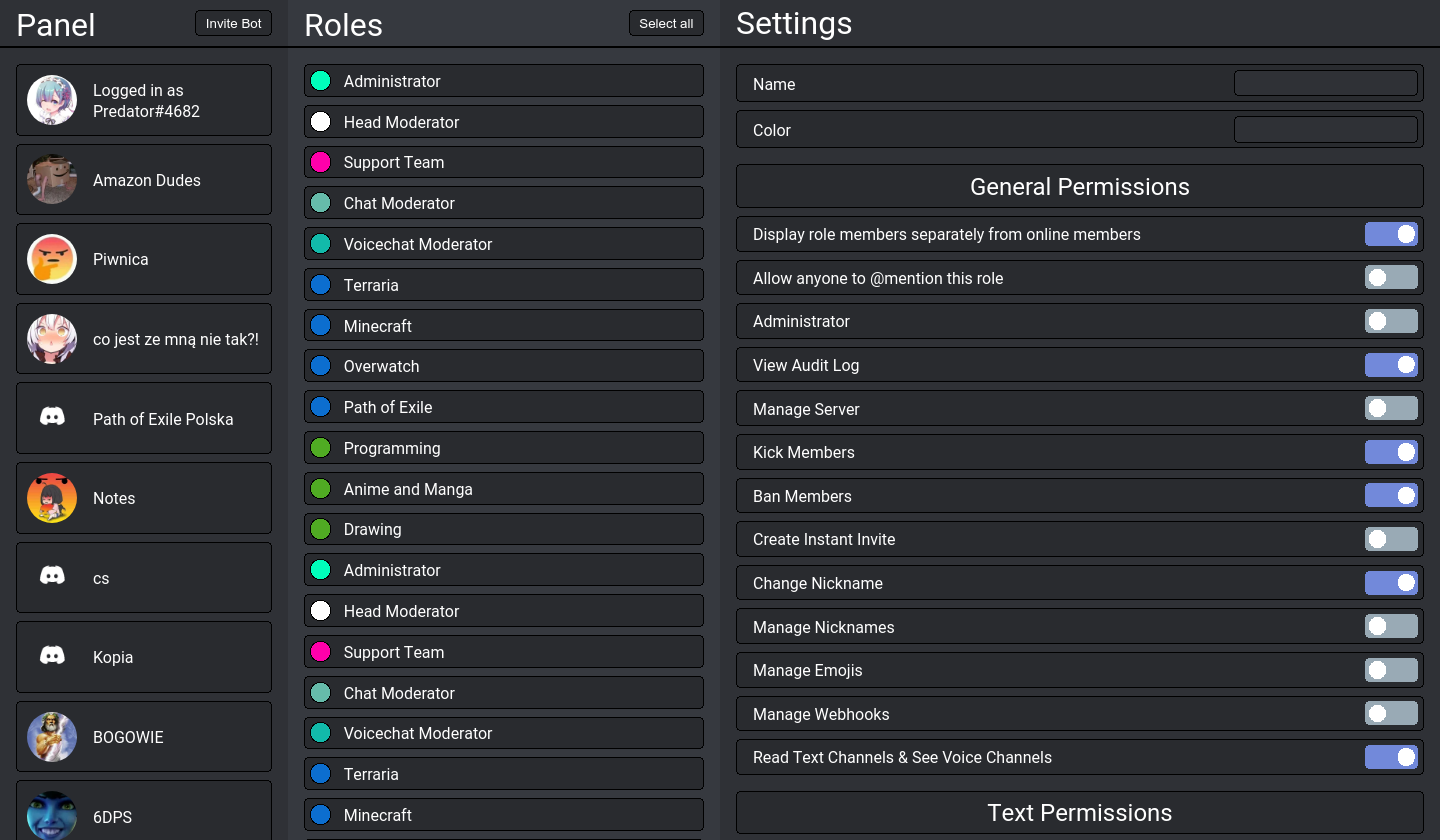Select the Piwnica angry emoji server icon
This screenshot has width=1440, height=840.
click(52, 259)
